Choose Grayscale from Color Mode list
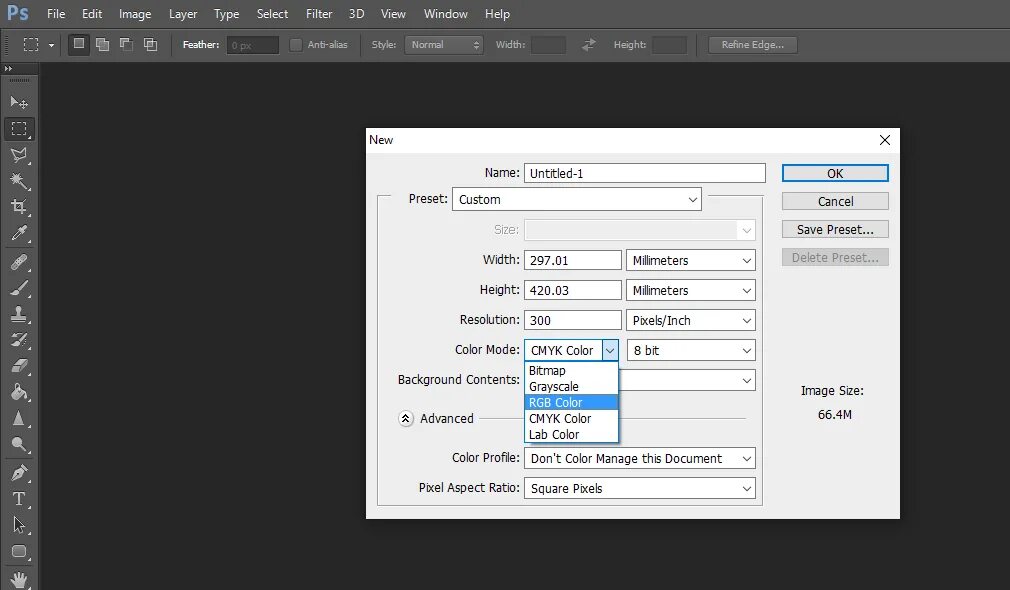1010x590 pixels. click(x=571, y=386)
